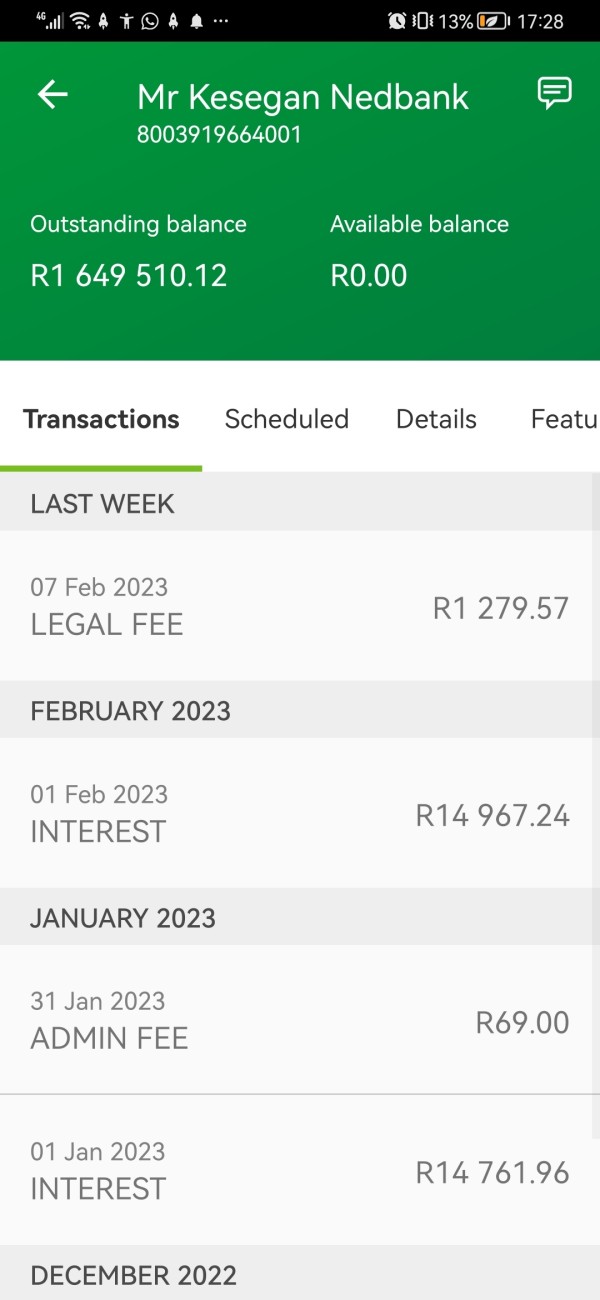Viewport: 600px width, 1300px height.
Task: Tap the Wi-Fi signal icon
Action: click(x=80, y=21)
